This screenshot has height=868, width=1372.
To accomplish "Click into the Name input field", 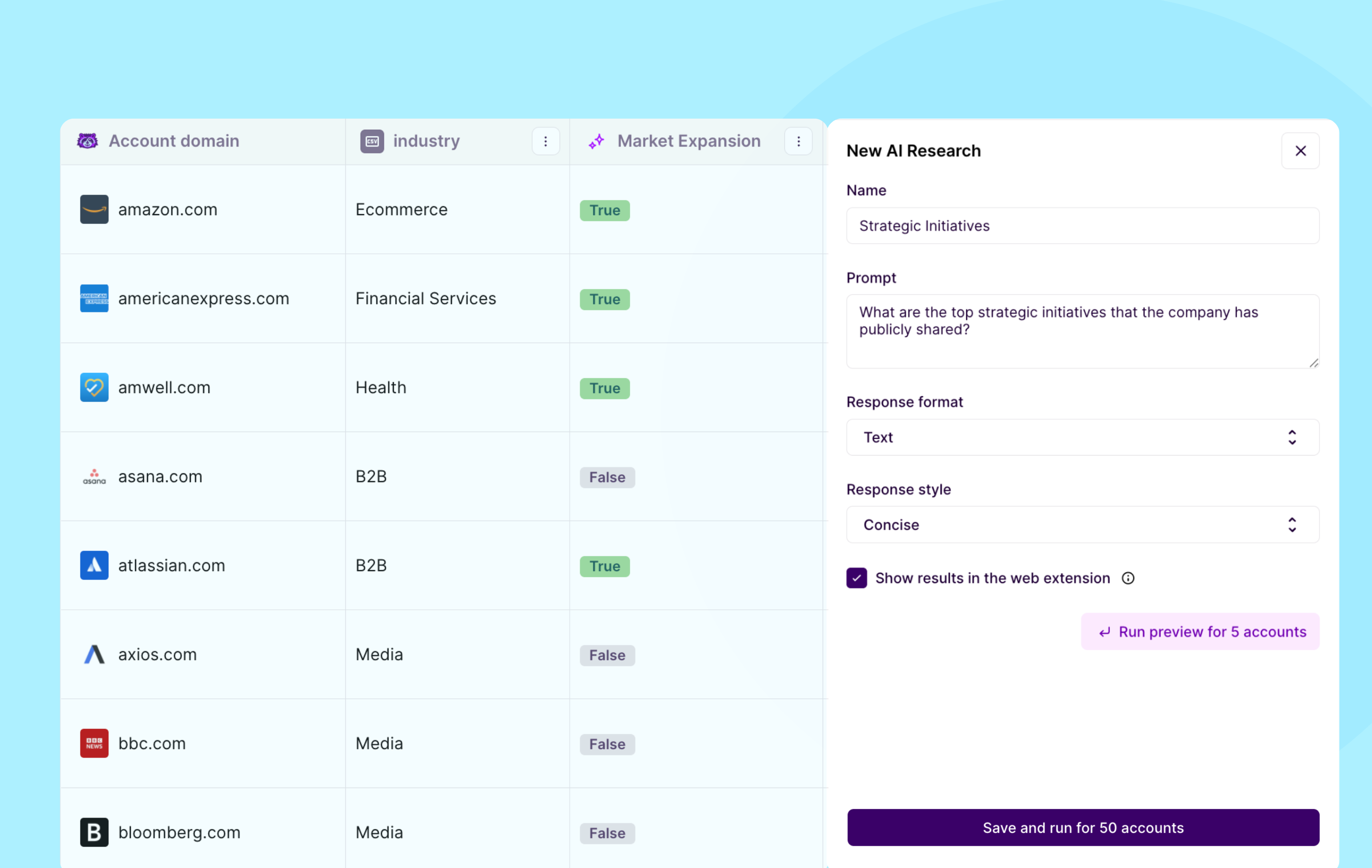I will pyautogui.click(x=1083, y=226).
